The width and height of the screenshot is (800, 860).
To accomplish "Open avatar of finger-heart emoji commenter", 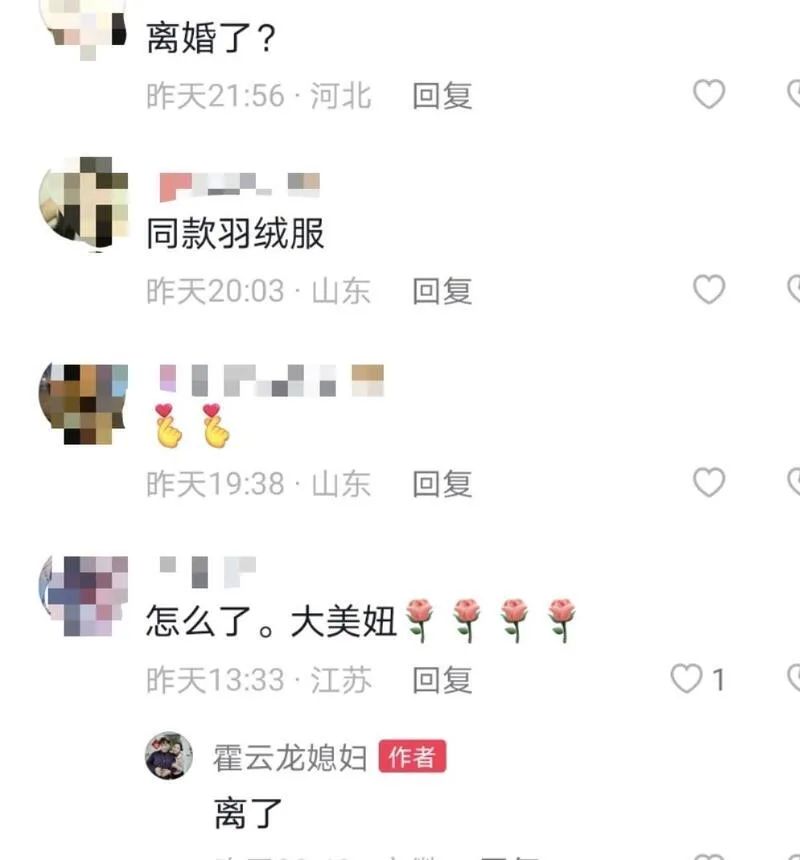I will pos(83,404).
